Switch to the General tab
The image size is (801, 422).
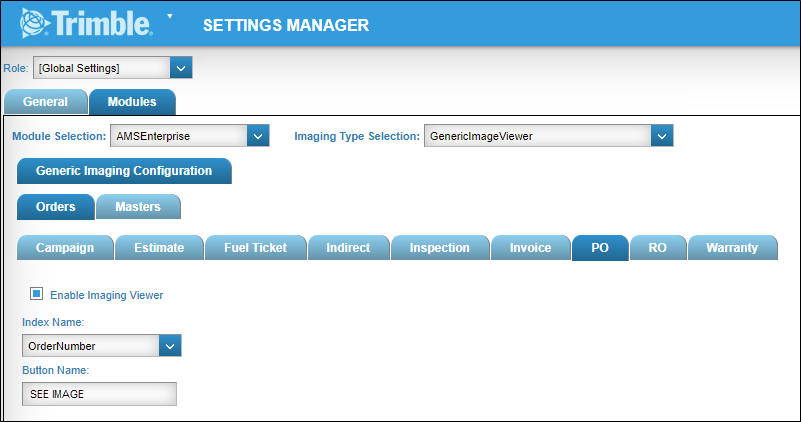click(x=45, y=102)
